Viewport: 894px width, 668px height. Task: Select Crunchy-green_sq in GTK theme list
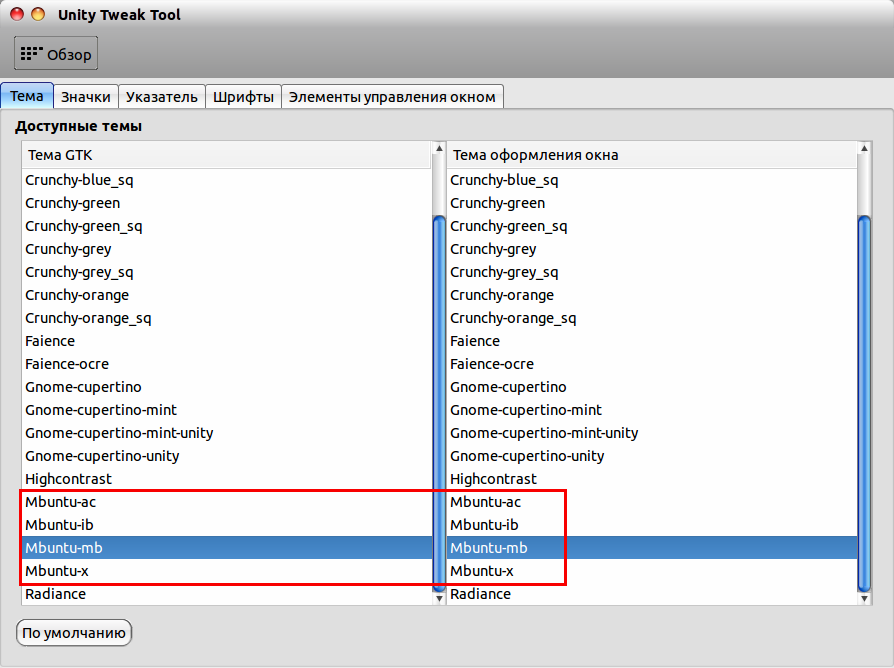(x=226, y=226)
